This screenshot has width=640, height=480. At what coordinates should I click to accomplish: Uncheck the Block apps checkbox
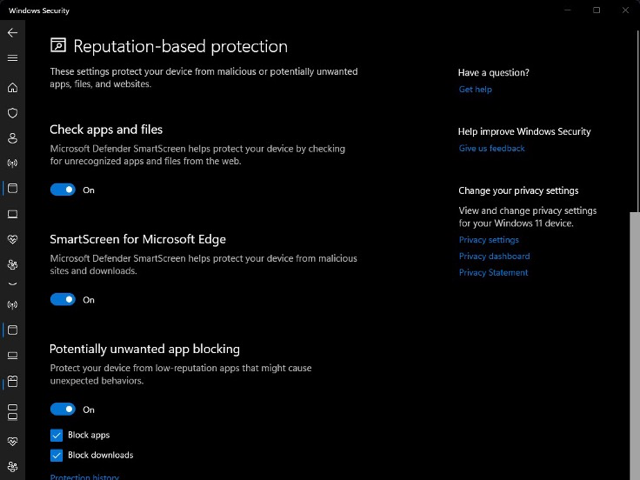tap(57, 435)
